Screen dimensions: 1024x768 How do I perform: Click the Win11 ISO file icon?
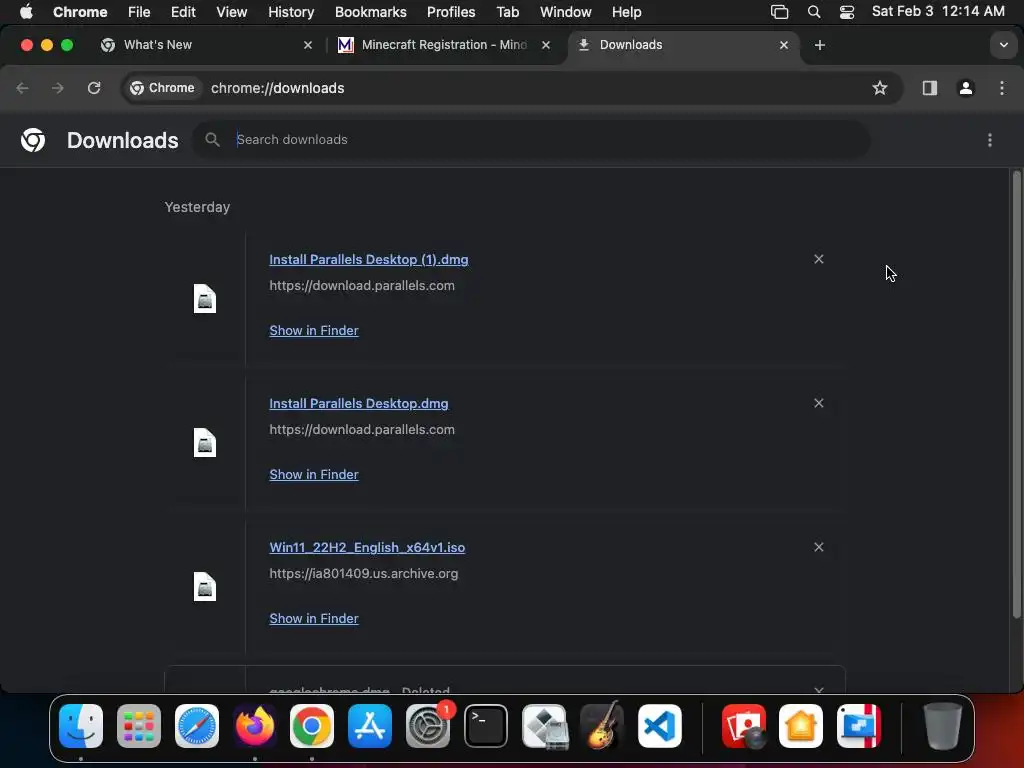(x=204, y=586)
